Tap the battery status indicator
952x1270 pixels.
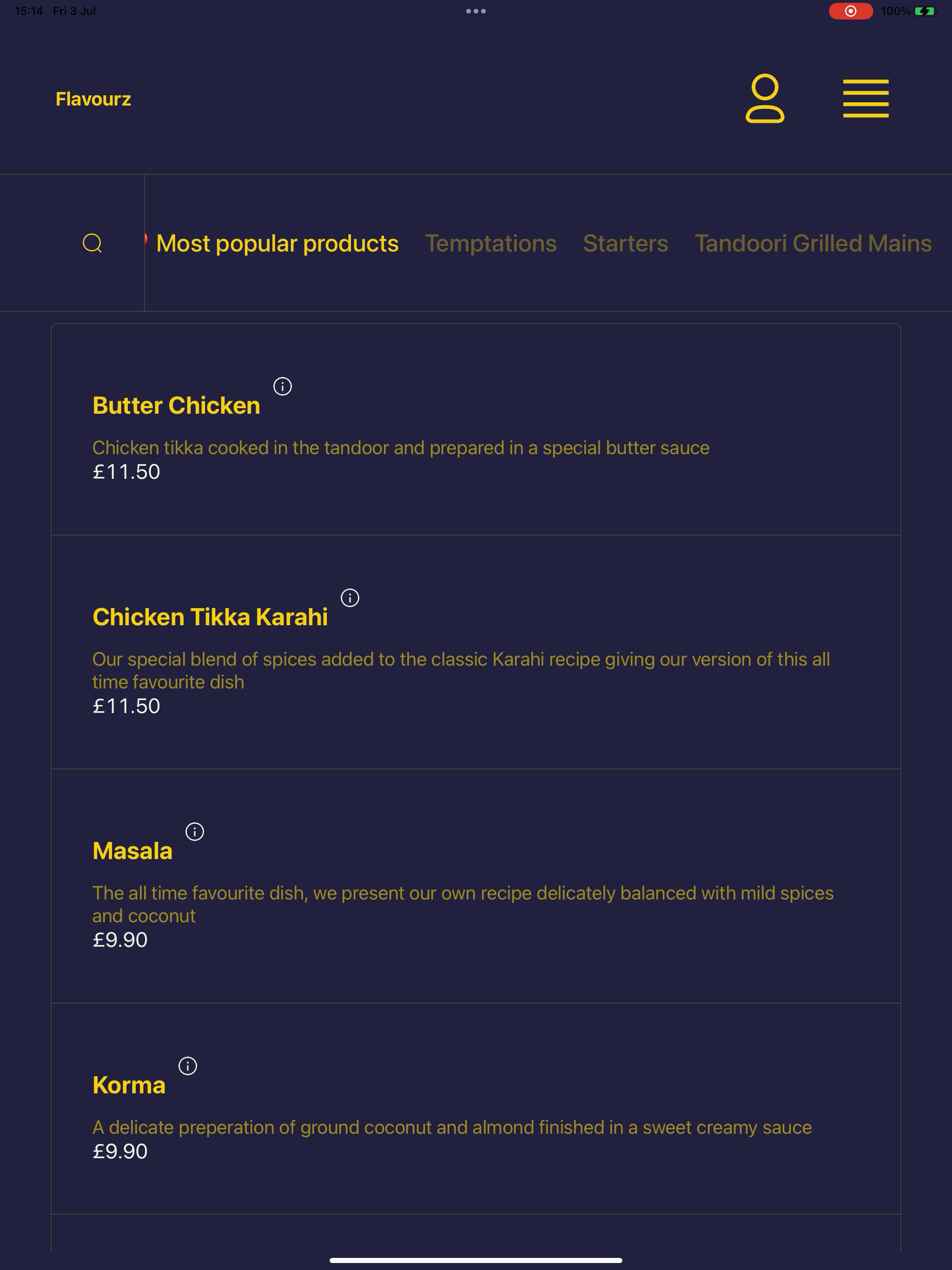coord(908,11)
